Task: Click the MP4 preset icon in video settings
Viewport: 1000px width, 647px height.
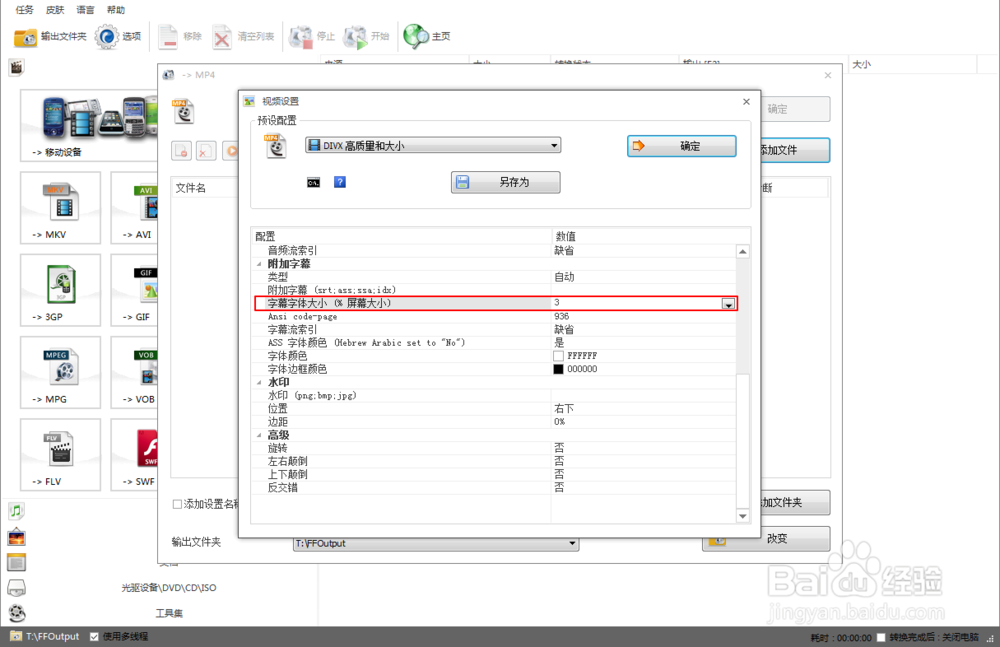Action: click(276, 146)
